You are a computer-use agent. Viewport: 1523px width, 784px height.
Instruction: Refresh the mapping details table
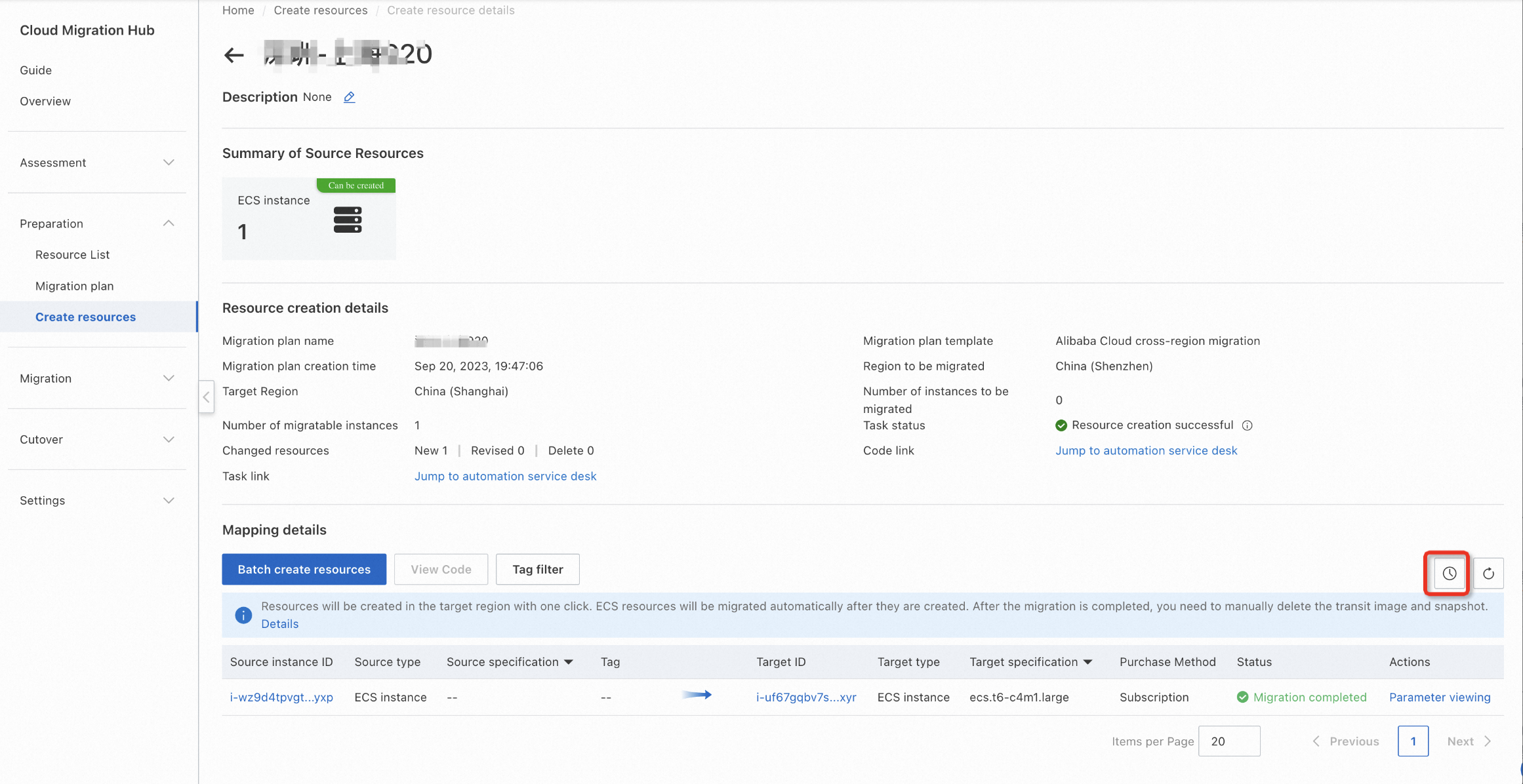pos(1488,574)
